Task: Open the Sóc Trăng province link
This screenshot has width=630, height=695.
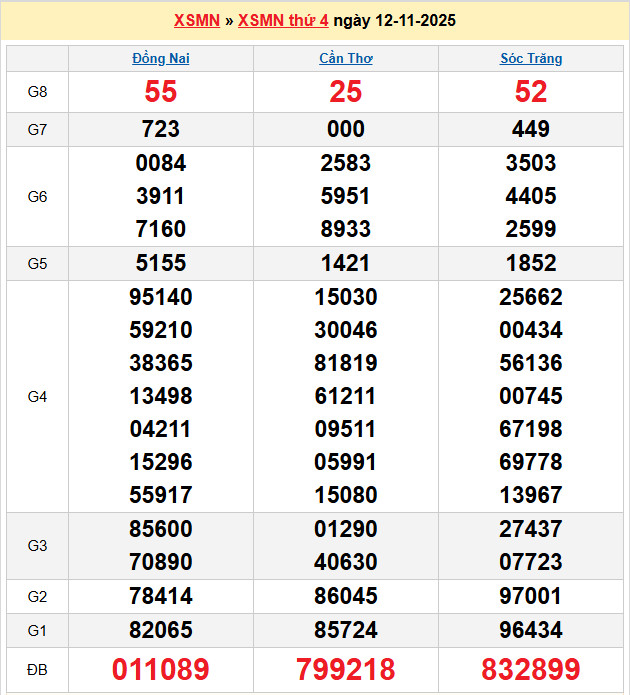Action: pyautogui.click(x=531, y=58)
